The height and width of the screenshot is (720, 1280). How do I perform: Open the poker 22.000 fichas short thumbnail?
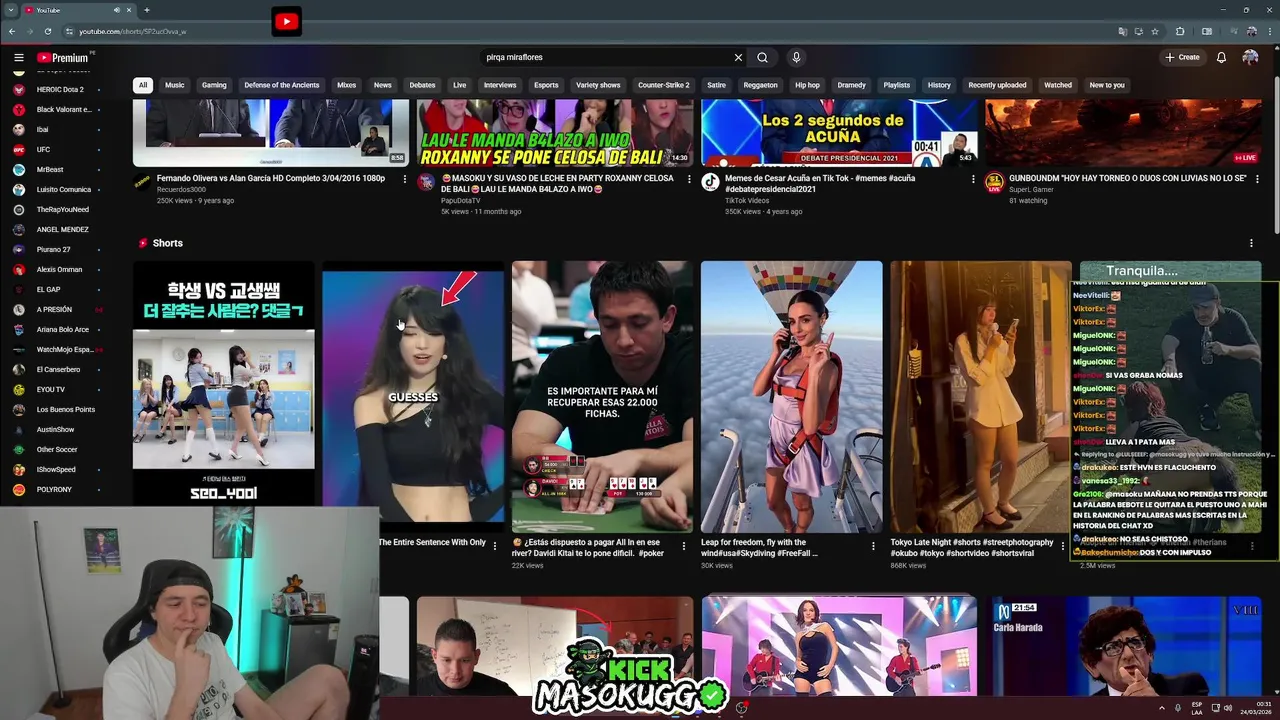[602, 396]
